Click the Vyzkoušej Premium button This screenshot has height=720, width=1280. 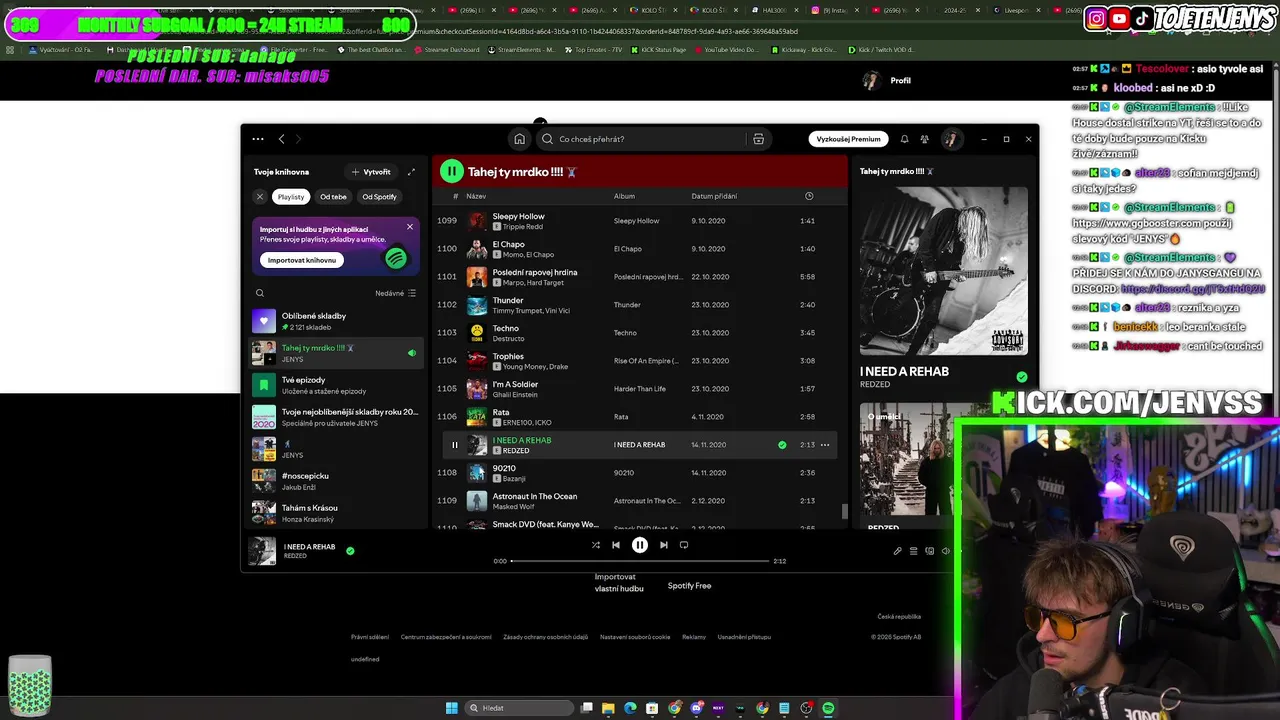tap(848, 139)
